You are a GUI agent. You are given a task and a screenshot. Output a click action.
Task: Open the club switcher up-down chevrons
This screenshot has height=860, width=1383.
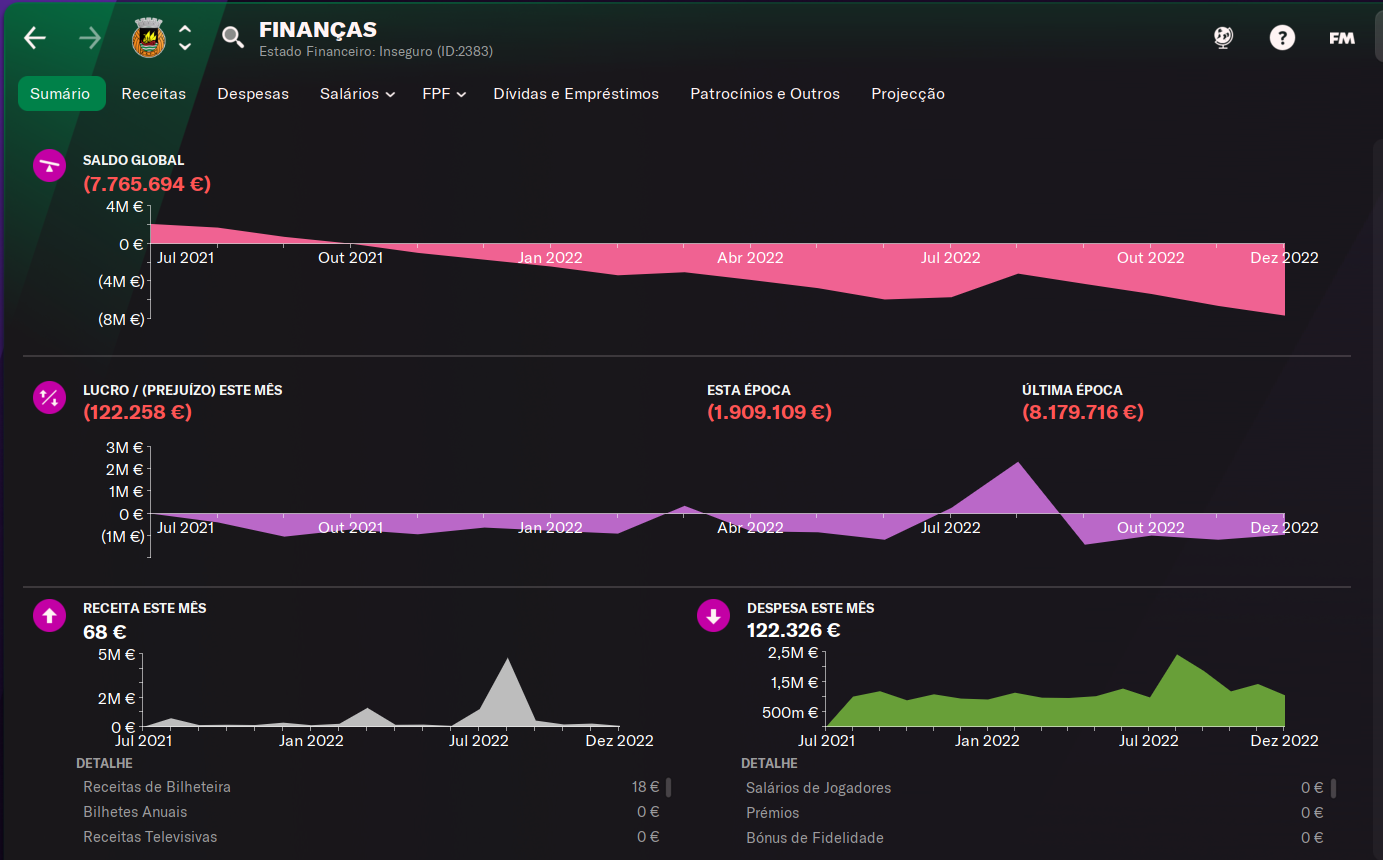coord(185,38)
